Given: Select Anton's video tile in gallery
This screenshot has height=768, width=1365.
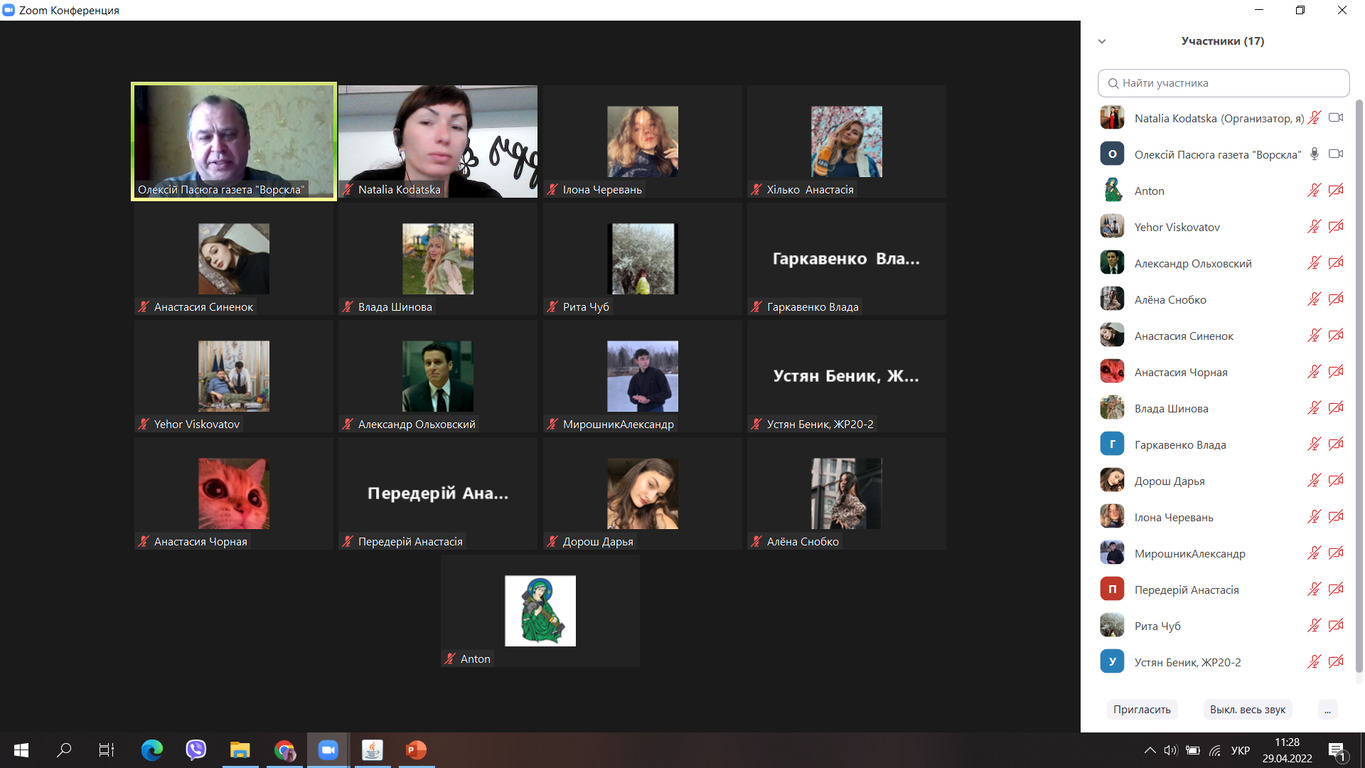Looking at the screenshot, I should tap(540, 610).
